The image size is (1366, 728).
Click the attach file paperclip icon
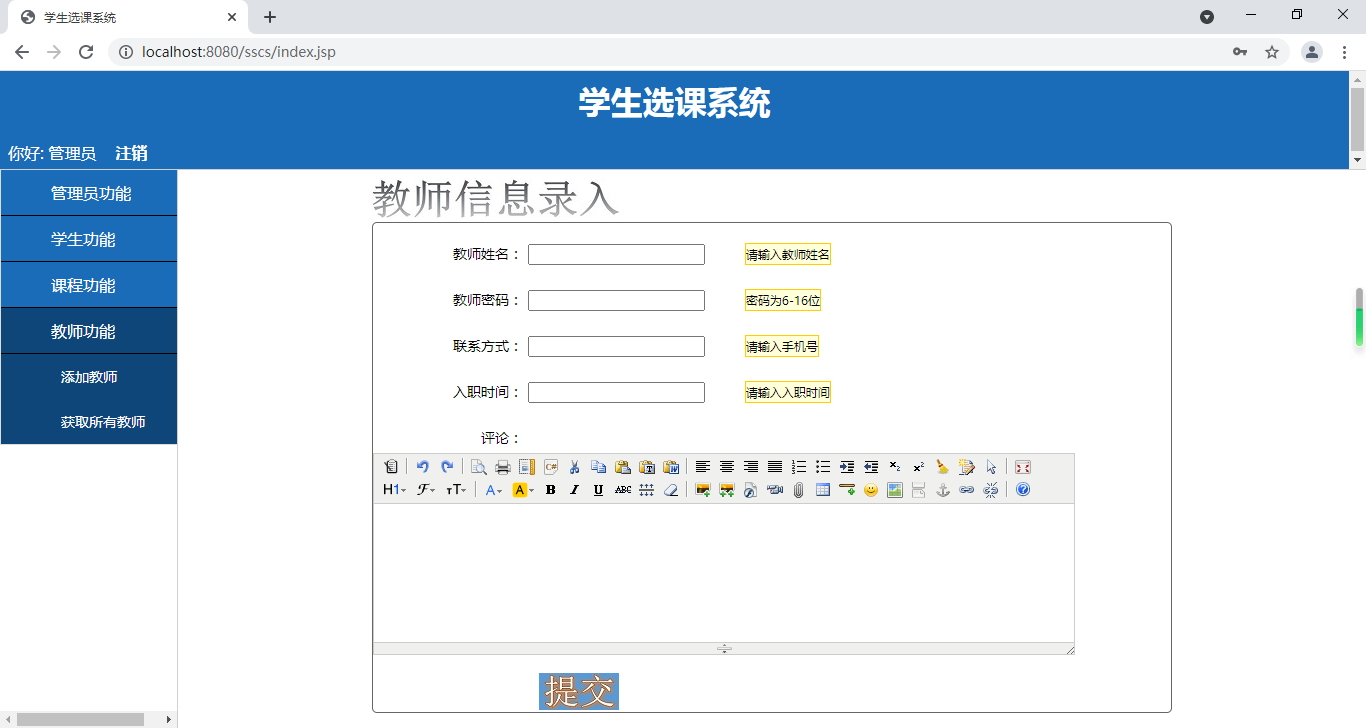[x=799, y=490]
